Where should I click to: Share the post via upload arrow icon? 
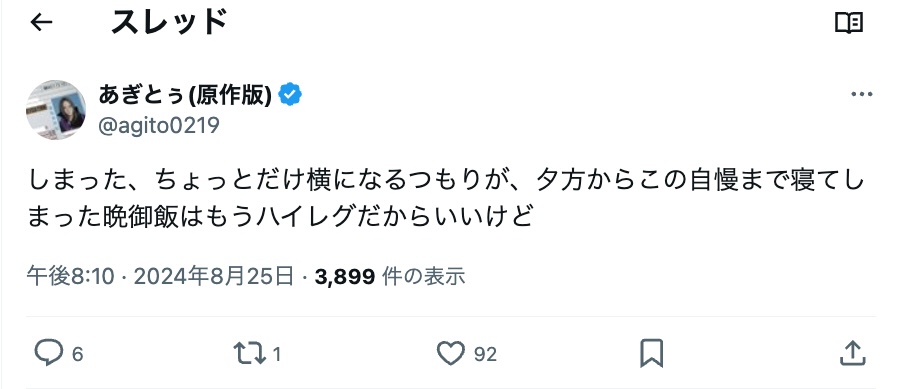[852, 353]
